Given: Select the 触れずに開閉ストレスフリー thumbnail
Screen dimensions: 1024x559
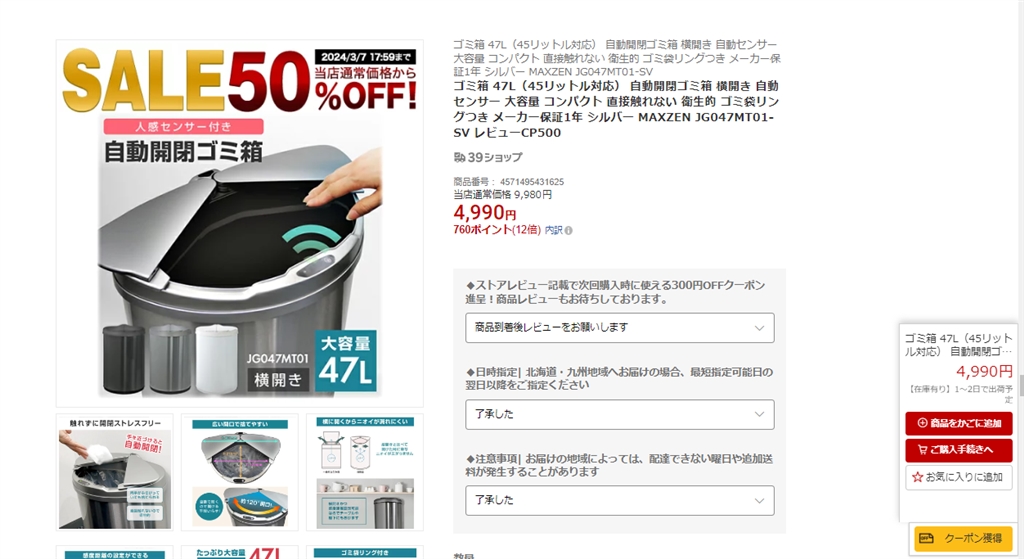Looking at the screenshot, I should (x=115, y=472).
